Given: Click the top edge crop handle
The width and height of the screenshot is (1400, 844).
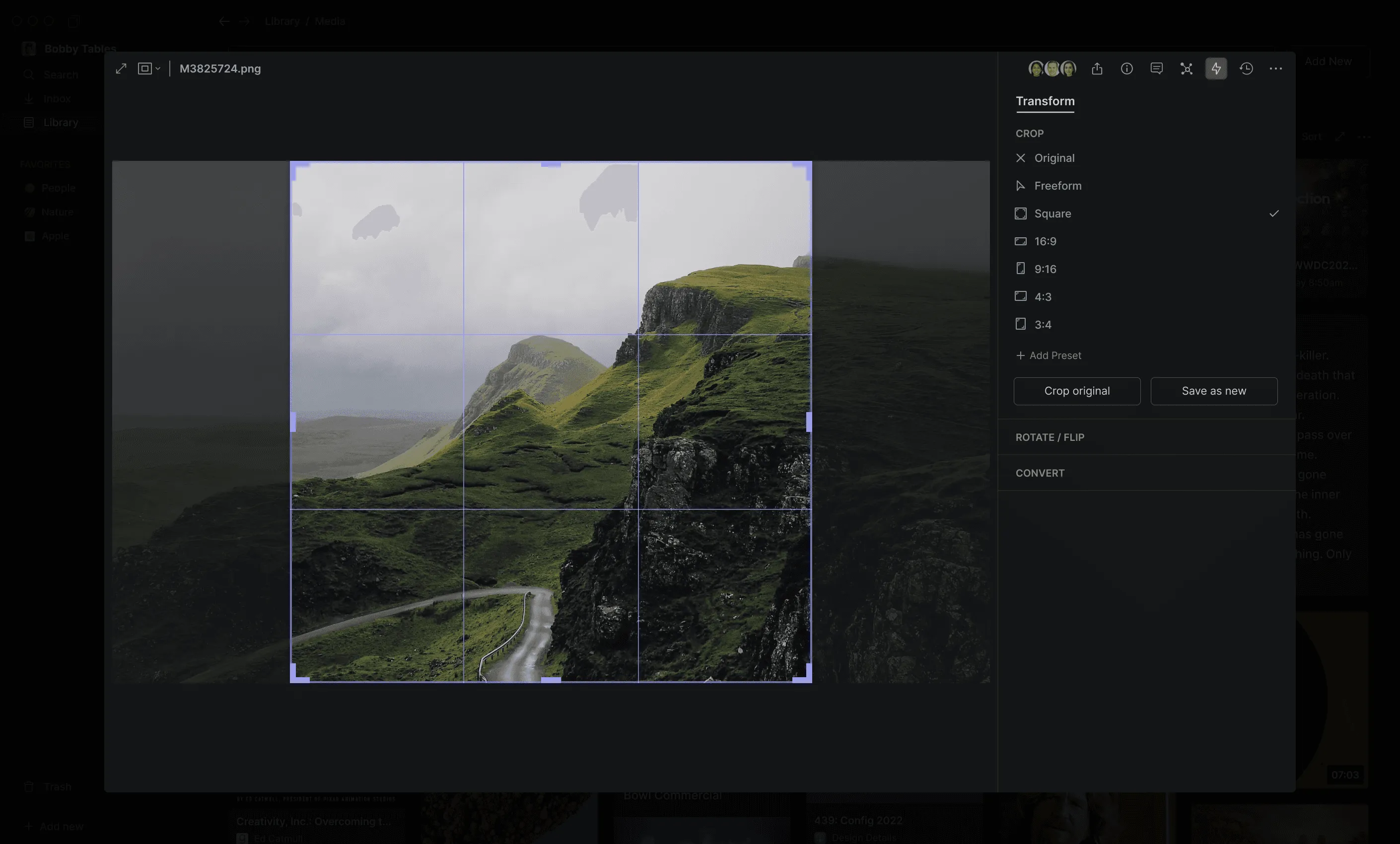Looking at the screenshot, I should click(551, 164).
